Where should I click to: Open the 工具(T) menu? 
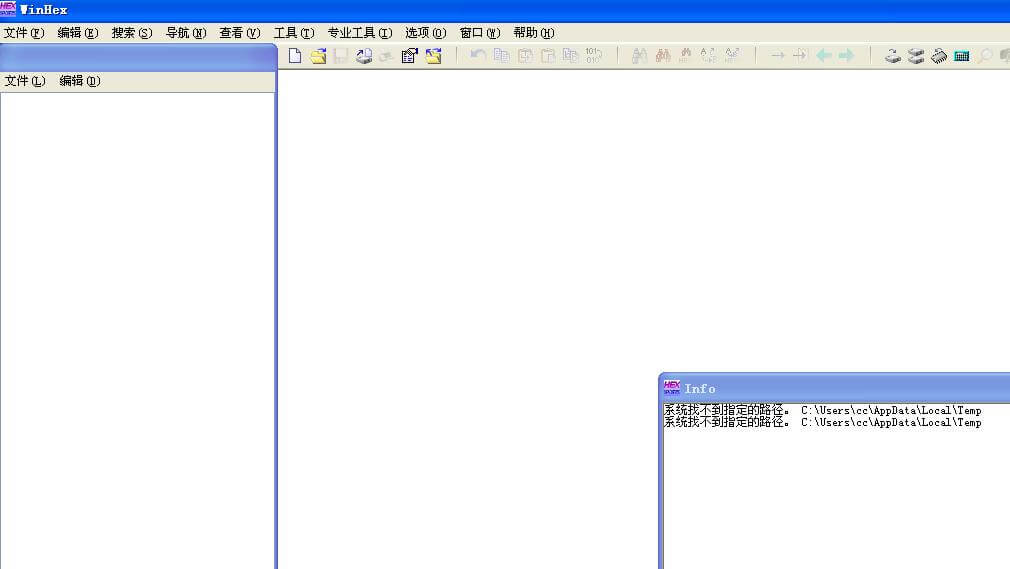294,33
